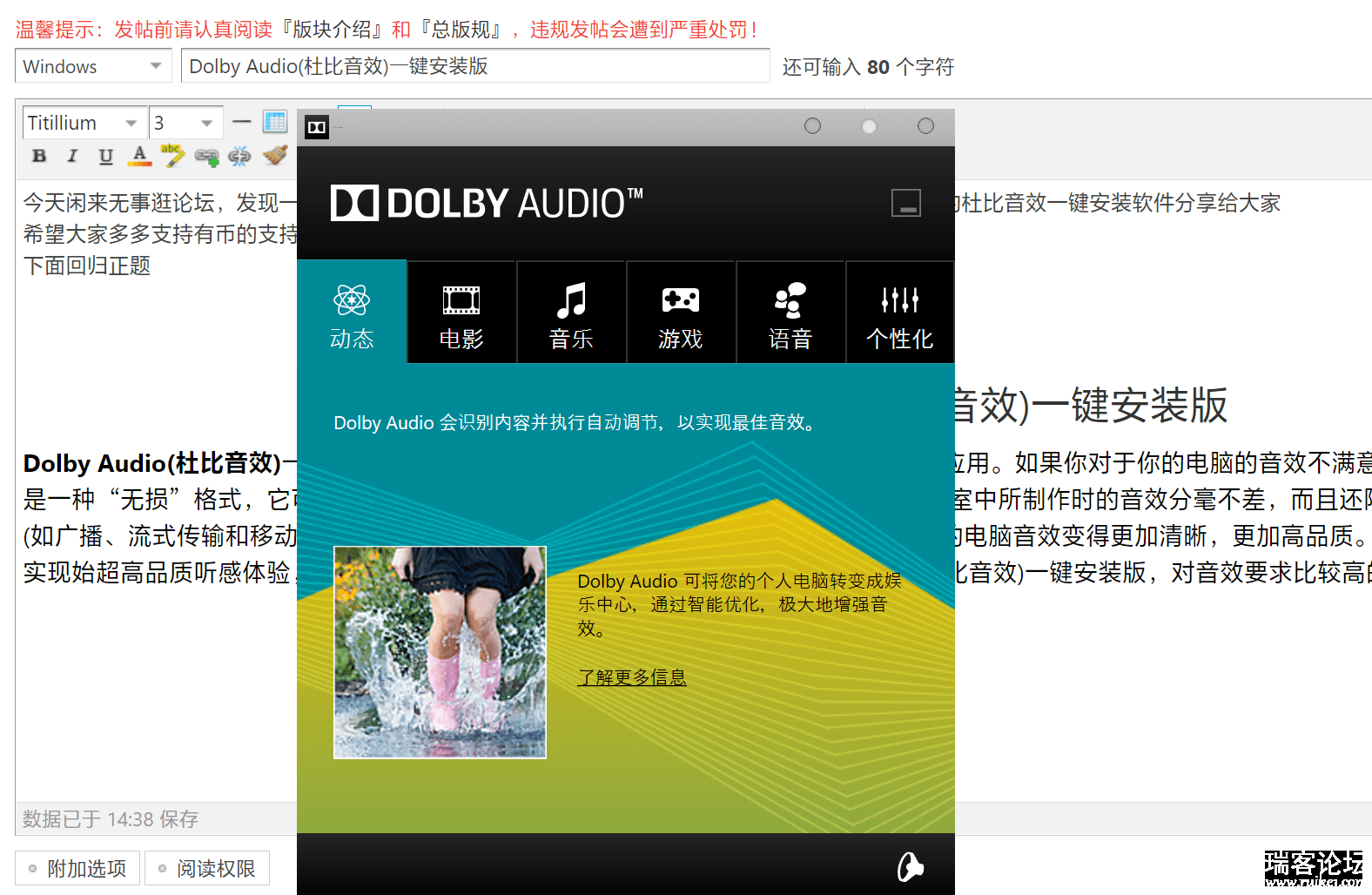Apply italic formatting in the post editor

tap(72, 156)
